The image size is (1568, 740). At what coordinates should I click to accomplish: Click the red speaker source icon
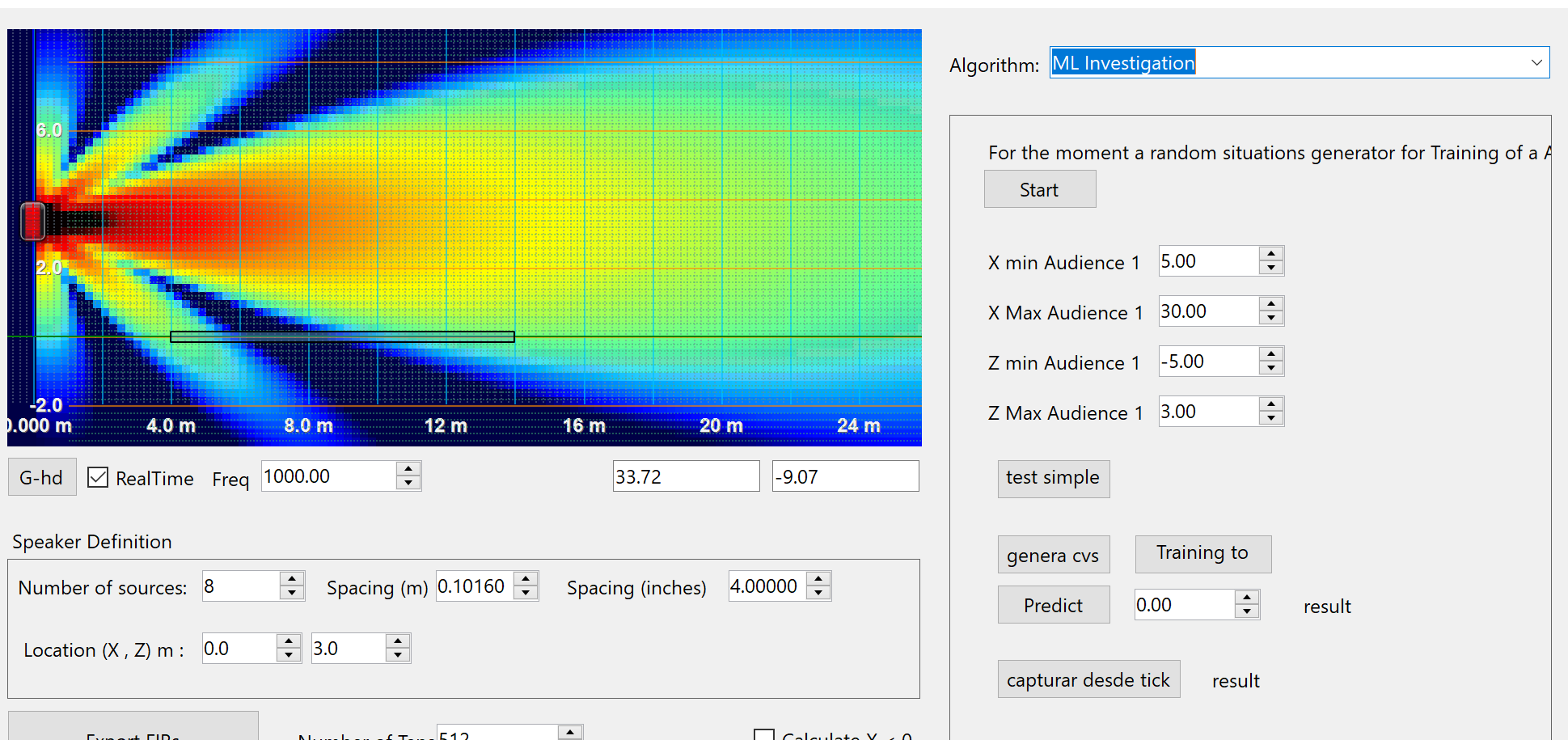click(x=32, y=221)
